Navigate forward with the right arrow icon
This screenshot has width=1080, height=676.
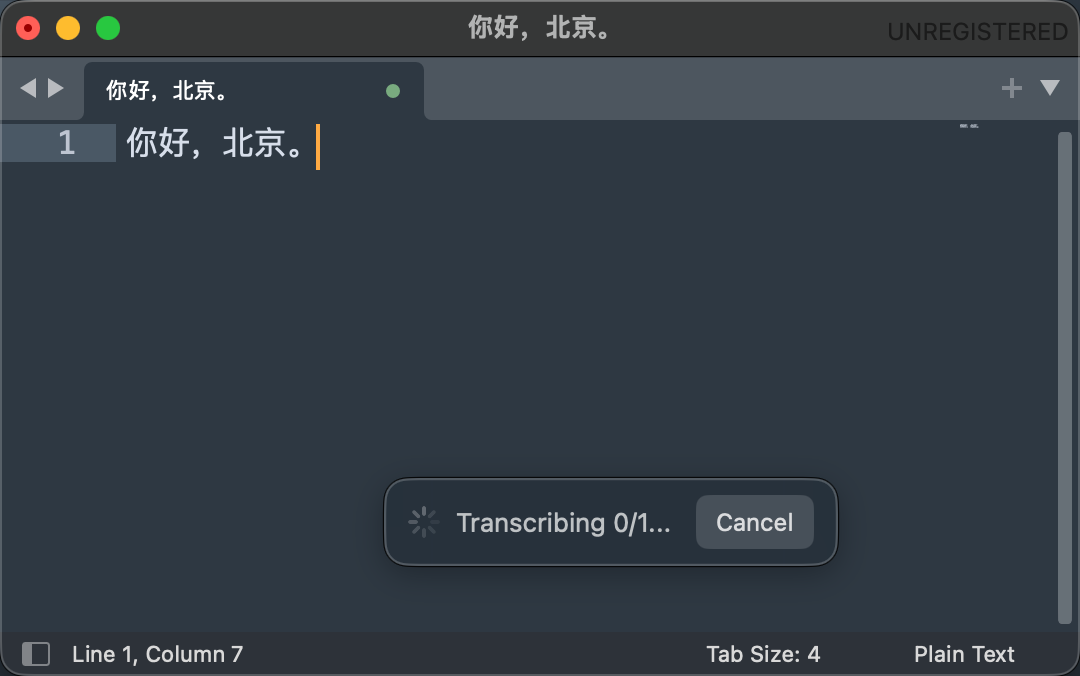coord(56,88)
